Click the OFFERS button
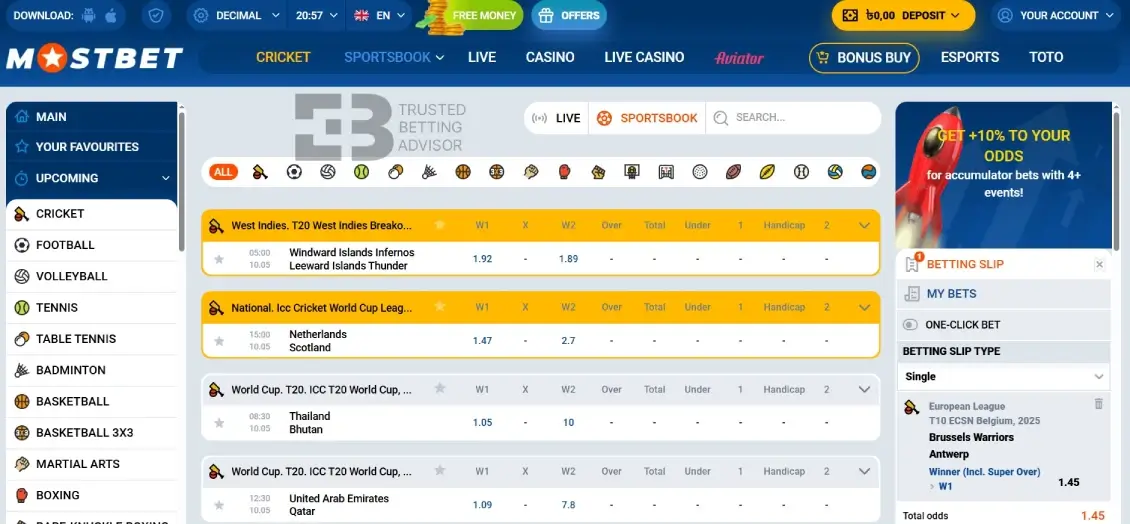This screenshot has width=1130, height=524. pos(569,15)
